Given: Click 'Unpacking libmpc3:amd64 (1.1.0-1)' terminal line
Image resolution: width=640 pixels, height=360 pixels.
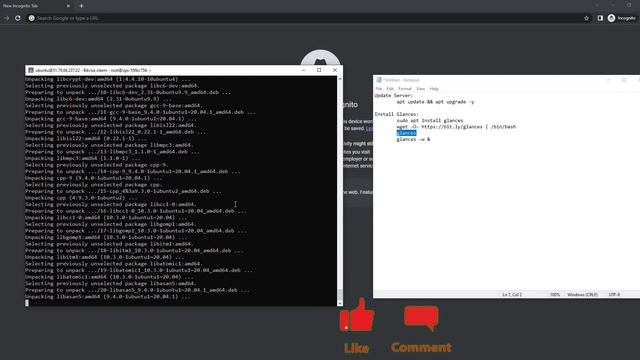Looking at the screenshot, I should click(82, 158).
